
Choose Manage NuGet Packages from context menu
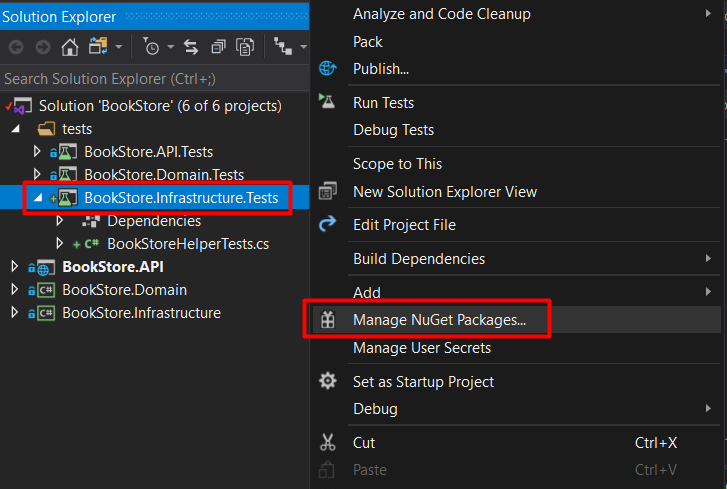(439, 320)
